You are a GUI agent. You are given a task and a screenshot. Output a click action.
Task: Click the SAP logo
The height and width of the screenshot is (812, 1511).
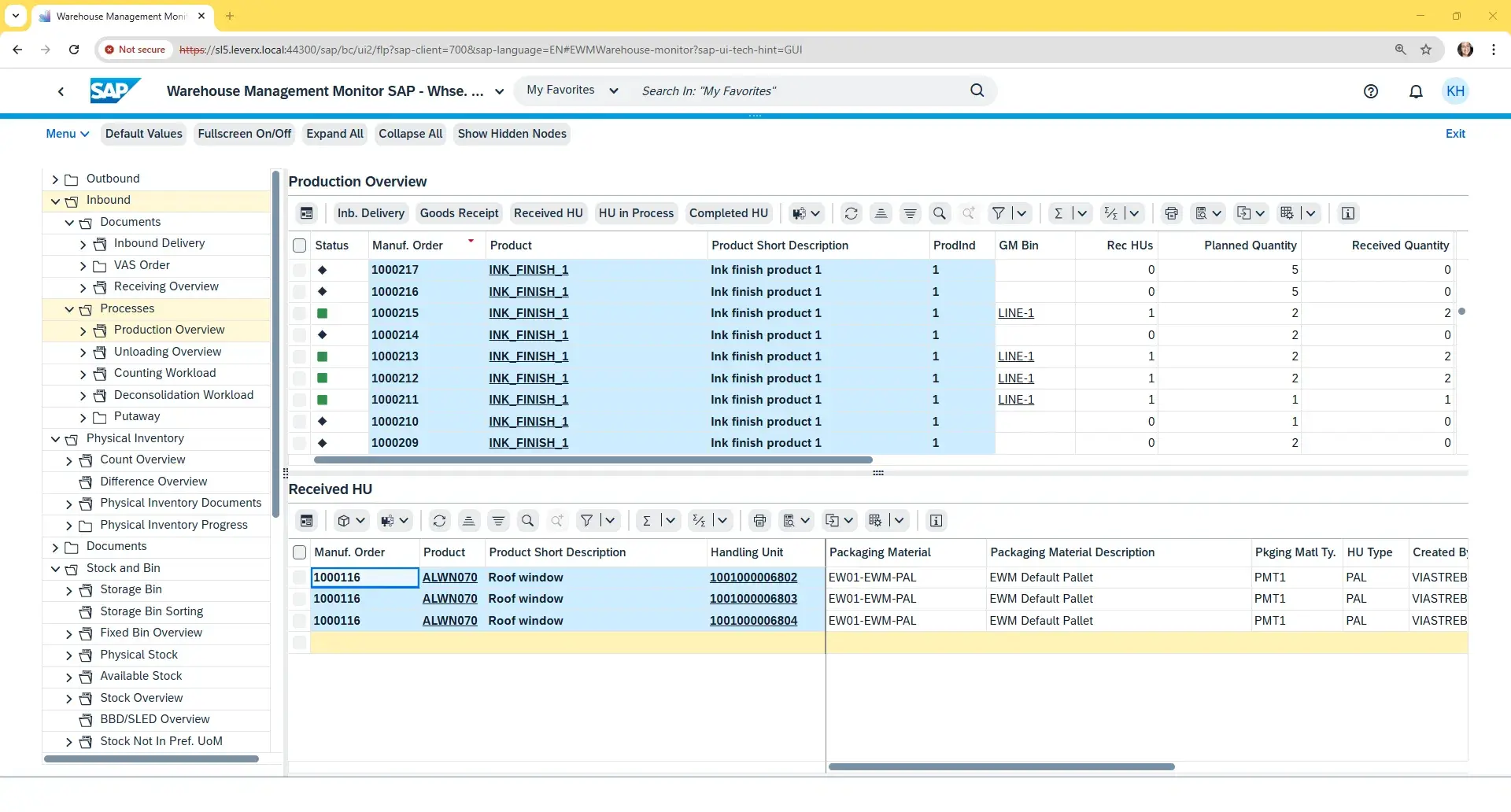tap(115, 90)
